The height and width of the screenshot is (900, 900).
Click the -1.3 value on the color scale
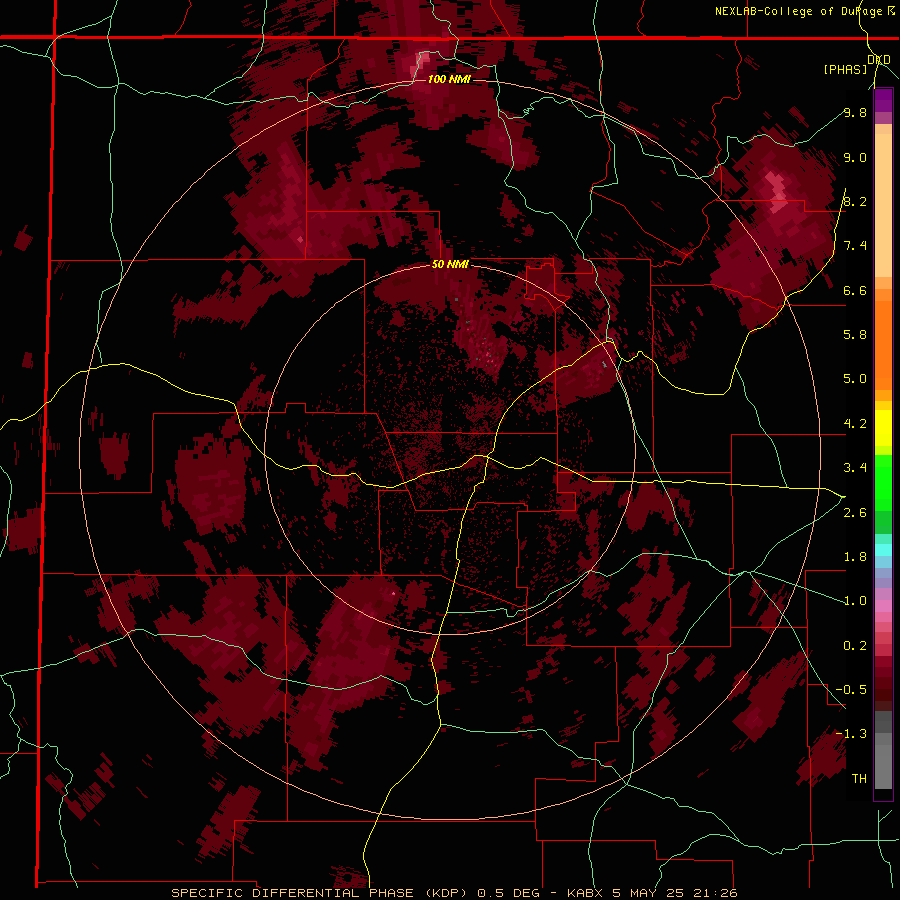click(851, 734)
